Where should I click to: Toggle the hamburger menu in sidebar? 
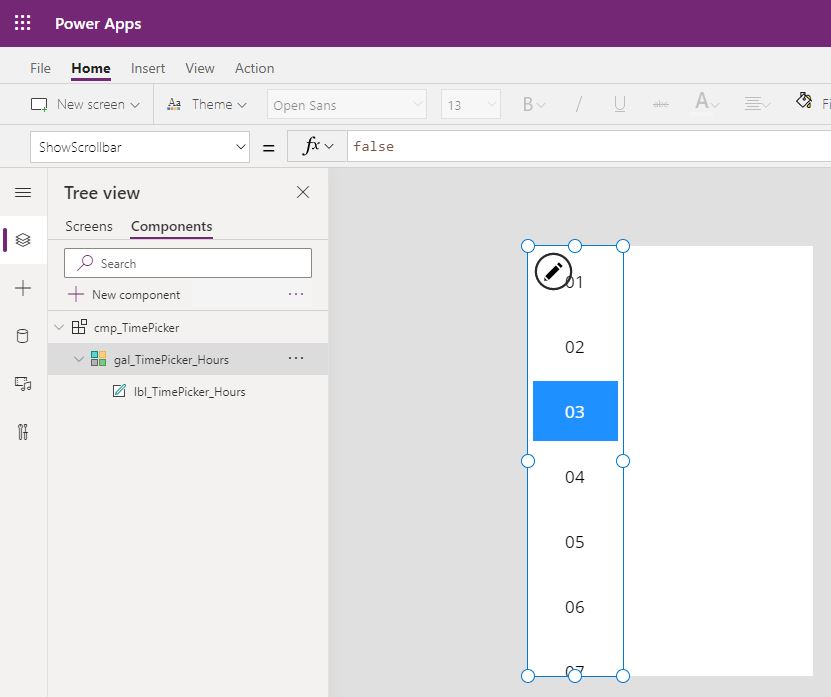(23, 192)
